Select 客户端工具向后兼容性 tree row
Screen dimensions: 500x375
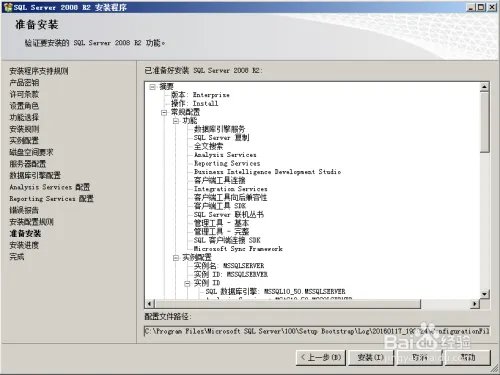coord(231,198)
